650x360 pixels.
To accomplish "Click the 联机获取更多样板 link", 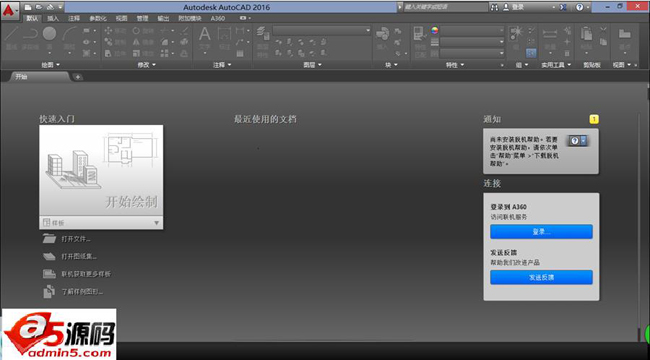I will [86, 274].
